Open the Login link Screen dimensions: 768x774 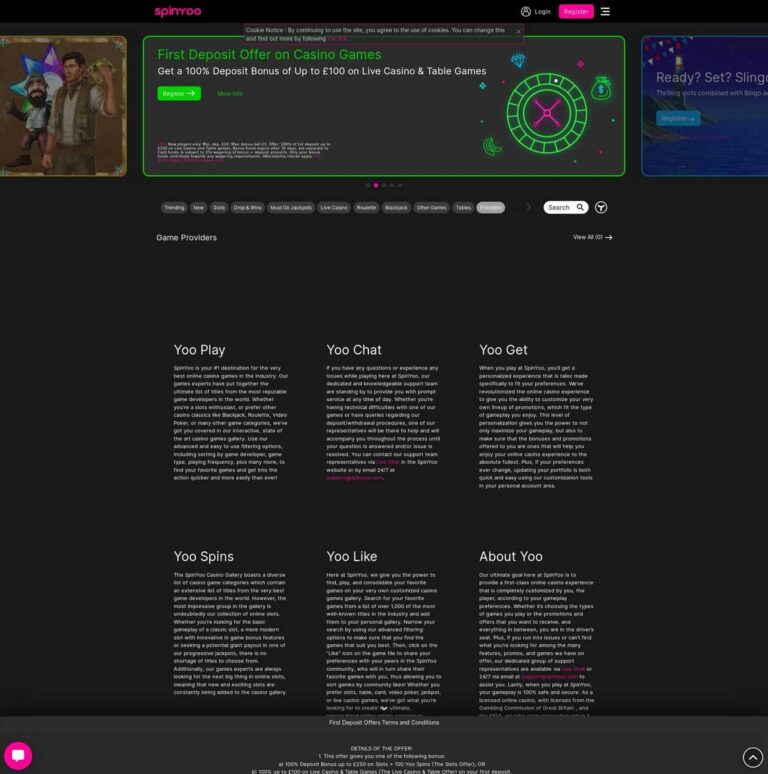(542, 11)
